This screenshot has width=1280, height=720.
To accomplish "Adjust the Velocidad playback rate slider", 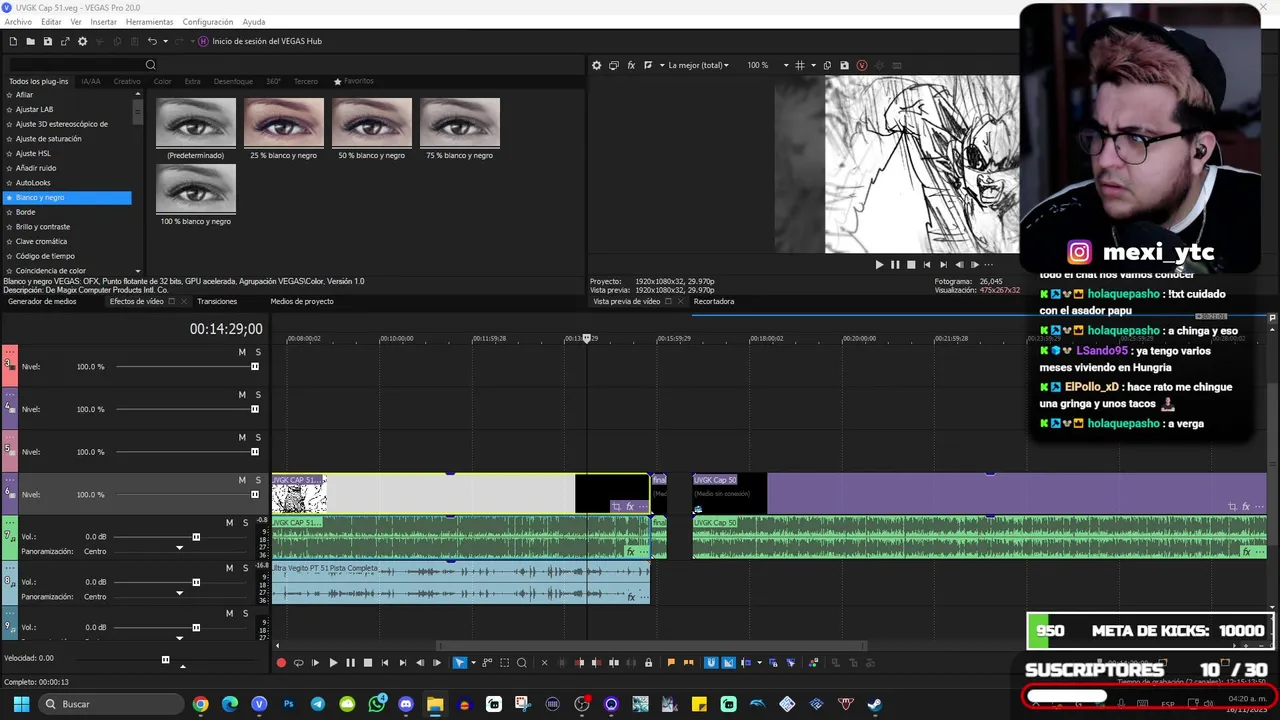I will coord(166,659).
